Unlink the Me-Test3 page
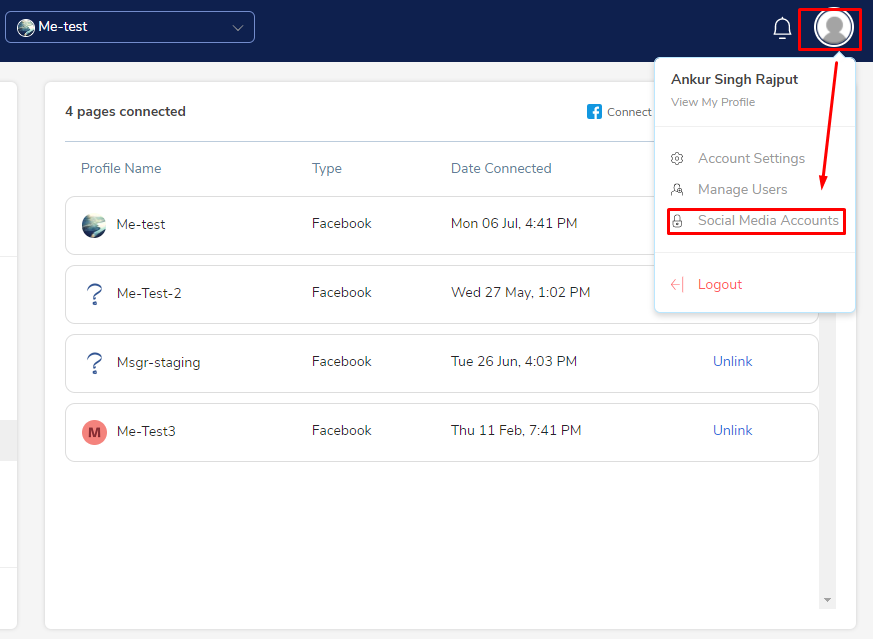 (x=732, y=430)
